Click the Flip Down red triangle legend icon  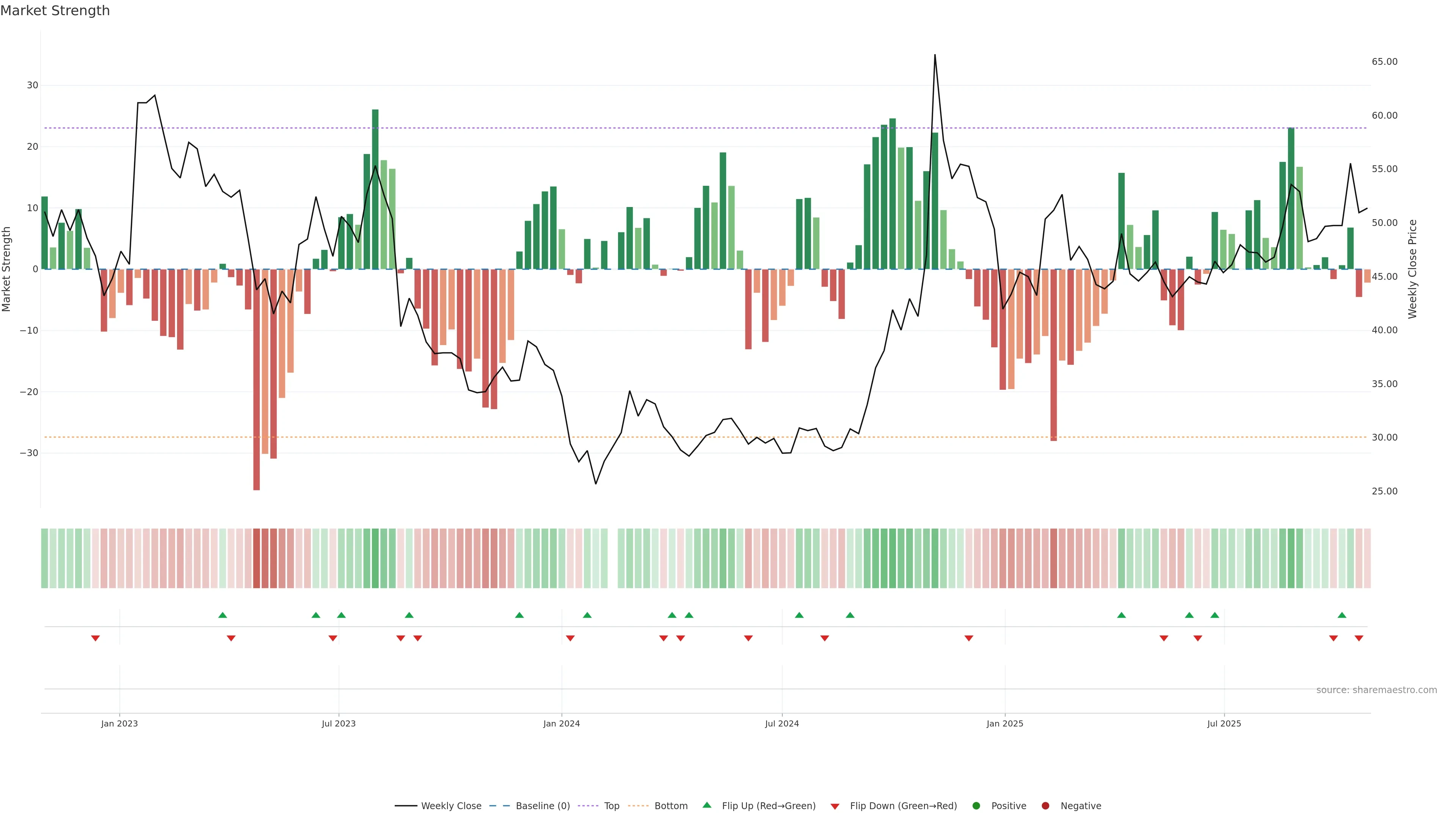tap(835, 806)
